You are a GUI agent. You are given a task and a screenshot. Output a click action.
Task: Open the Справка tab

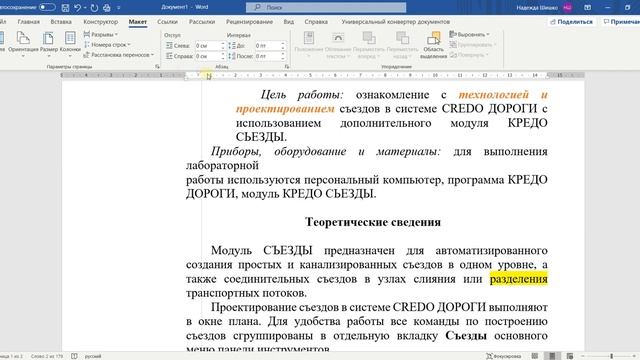click(316, 22)
